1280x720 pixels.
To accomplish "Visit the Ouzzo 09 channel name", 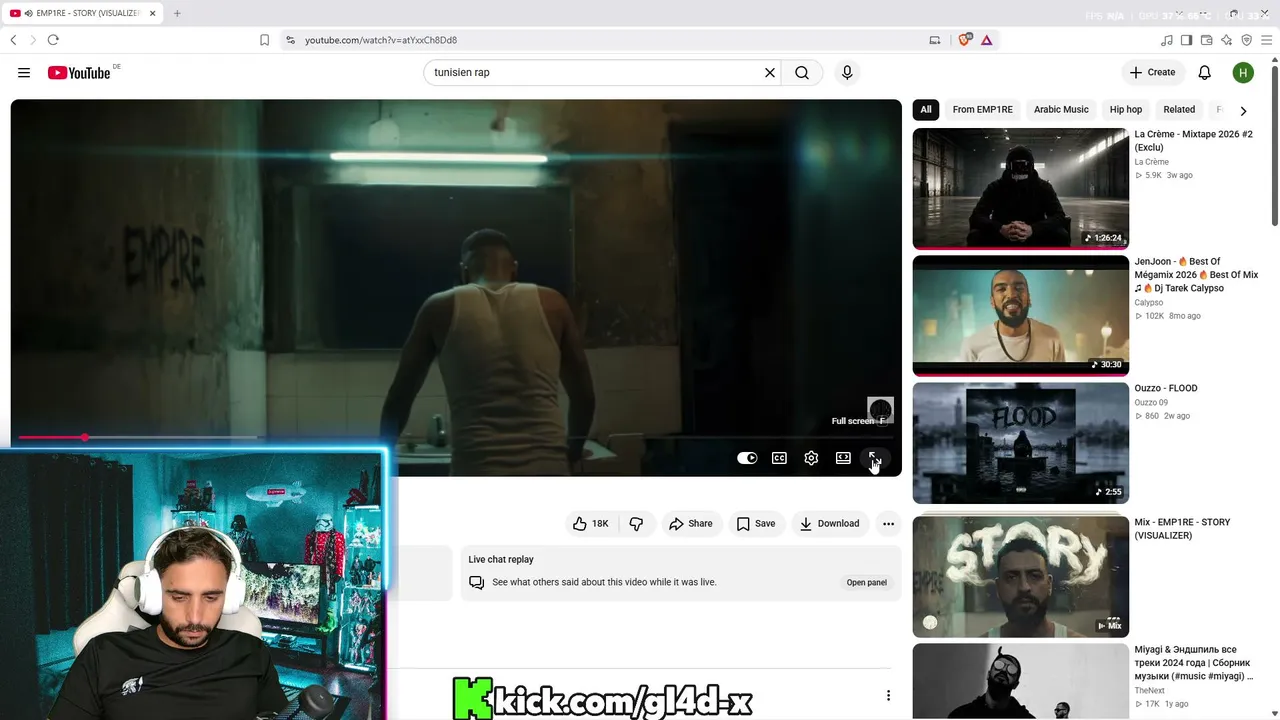I will pos(1151,402).
